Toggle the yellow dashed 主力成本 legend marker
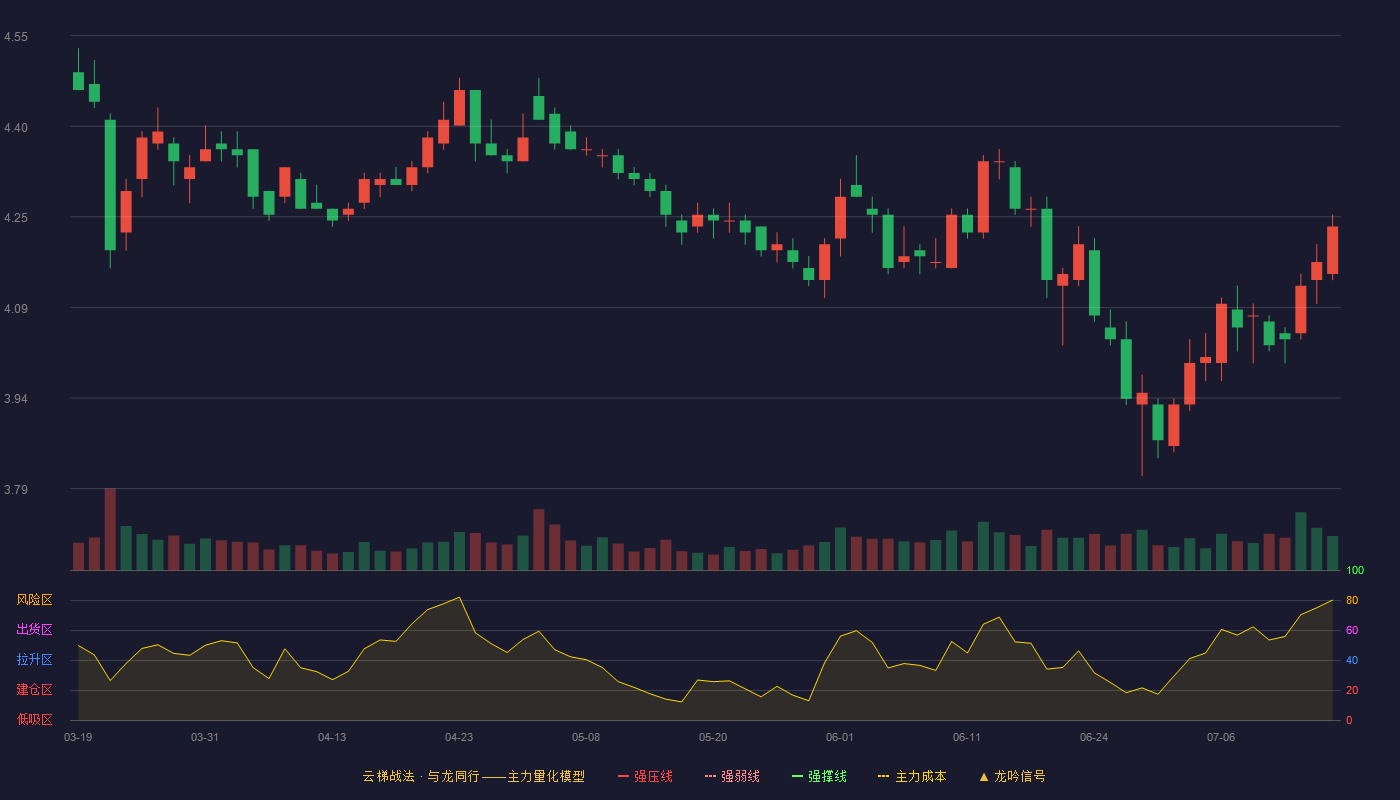The image size is (1400, 800). pos(884,776)
